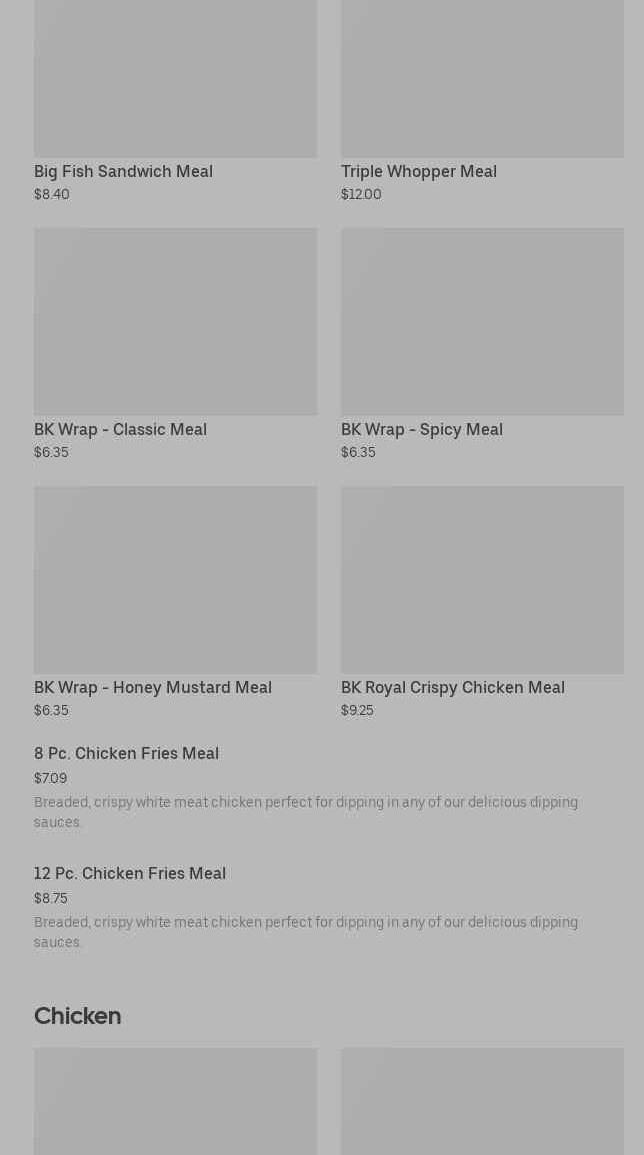This screenshot has width=644, height=1155.
Task: Select the BK Royal Crispy Chicken Meal title
Action: click(x=452, y=688)
